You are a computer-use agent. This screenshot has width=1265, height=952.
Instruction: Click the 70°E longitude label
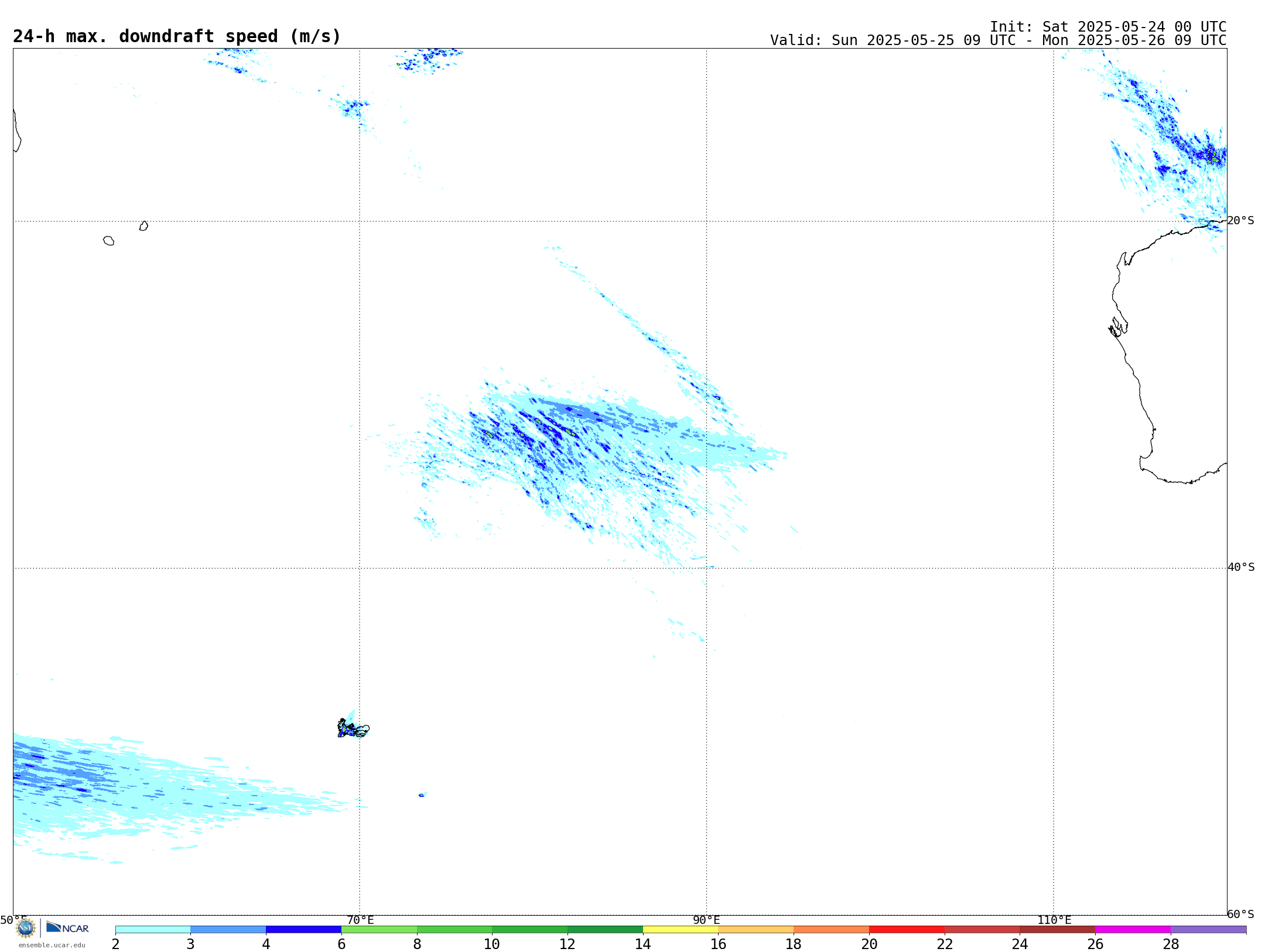pos(360,920)
